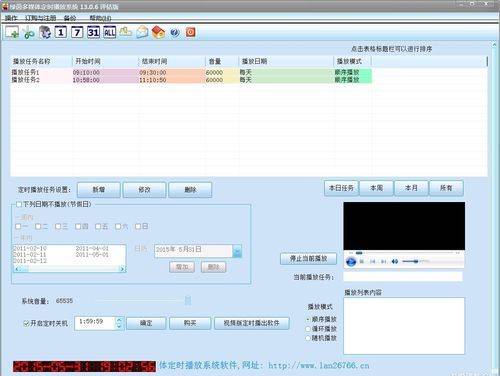Click the 删除 button next to 修改
500x376 pixels.
[190, 190]
